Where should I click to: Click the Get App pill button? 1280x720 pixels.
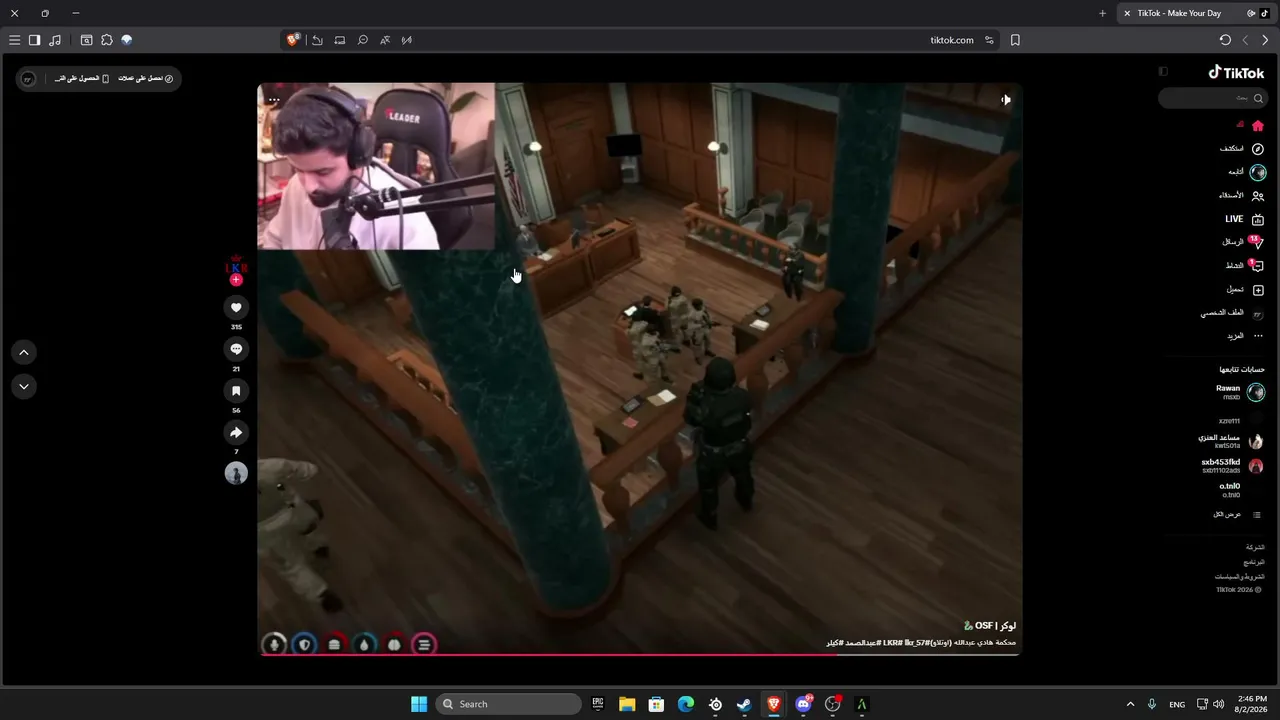82,78
